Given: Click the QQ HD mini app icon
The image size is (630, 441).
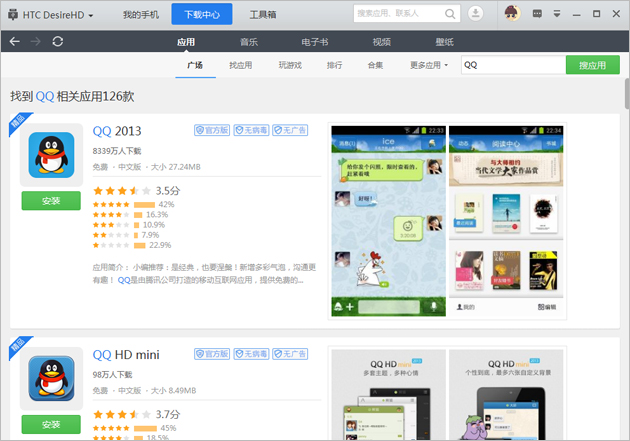Looking at the screenshot, I should tap(51, 379).
